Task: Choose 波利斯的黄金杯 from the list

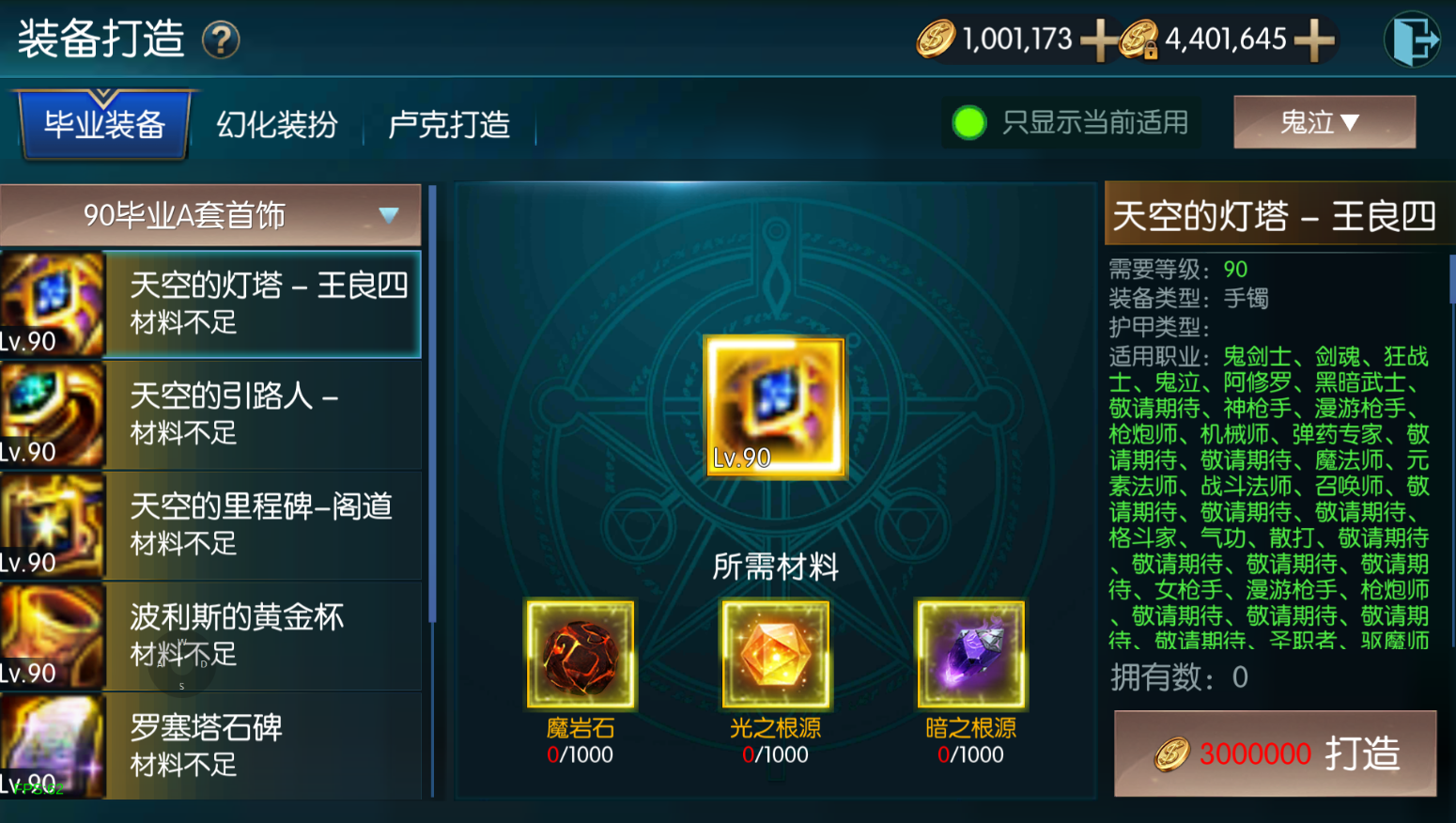Action: (210, 636)
